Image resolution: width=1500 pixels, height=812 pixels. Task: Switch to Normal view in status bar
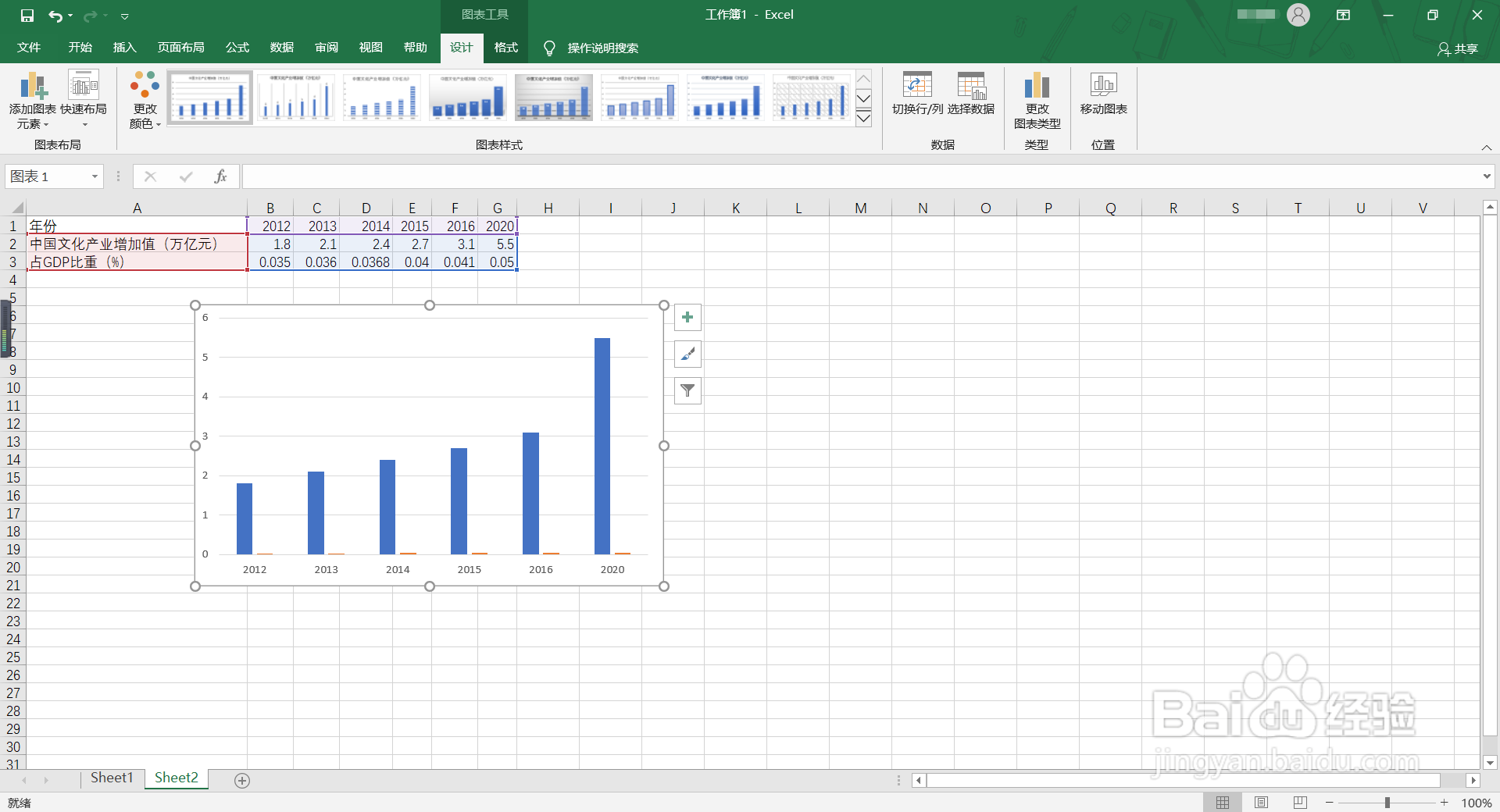[x=1223, y=803]
